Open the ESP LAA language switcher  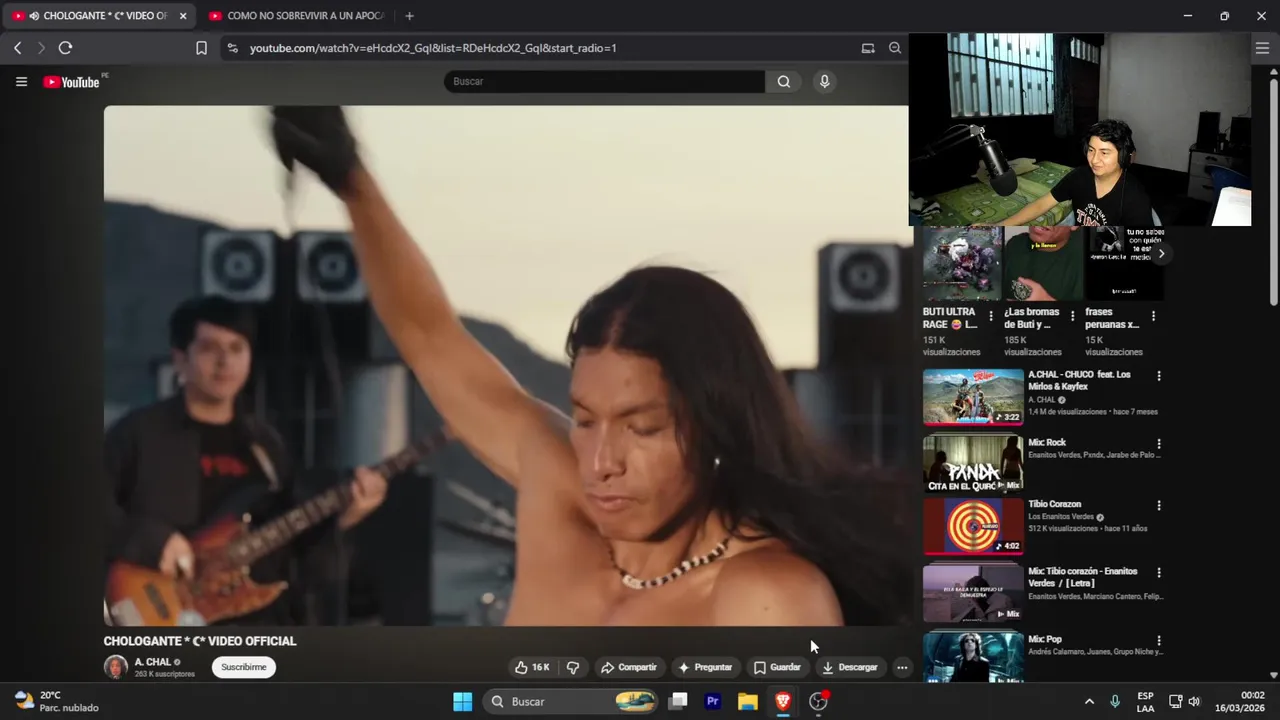(1146, 702)
